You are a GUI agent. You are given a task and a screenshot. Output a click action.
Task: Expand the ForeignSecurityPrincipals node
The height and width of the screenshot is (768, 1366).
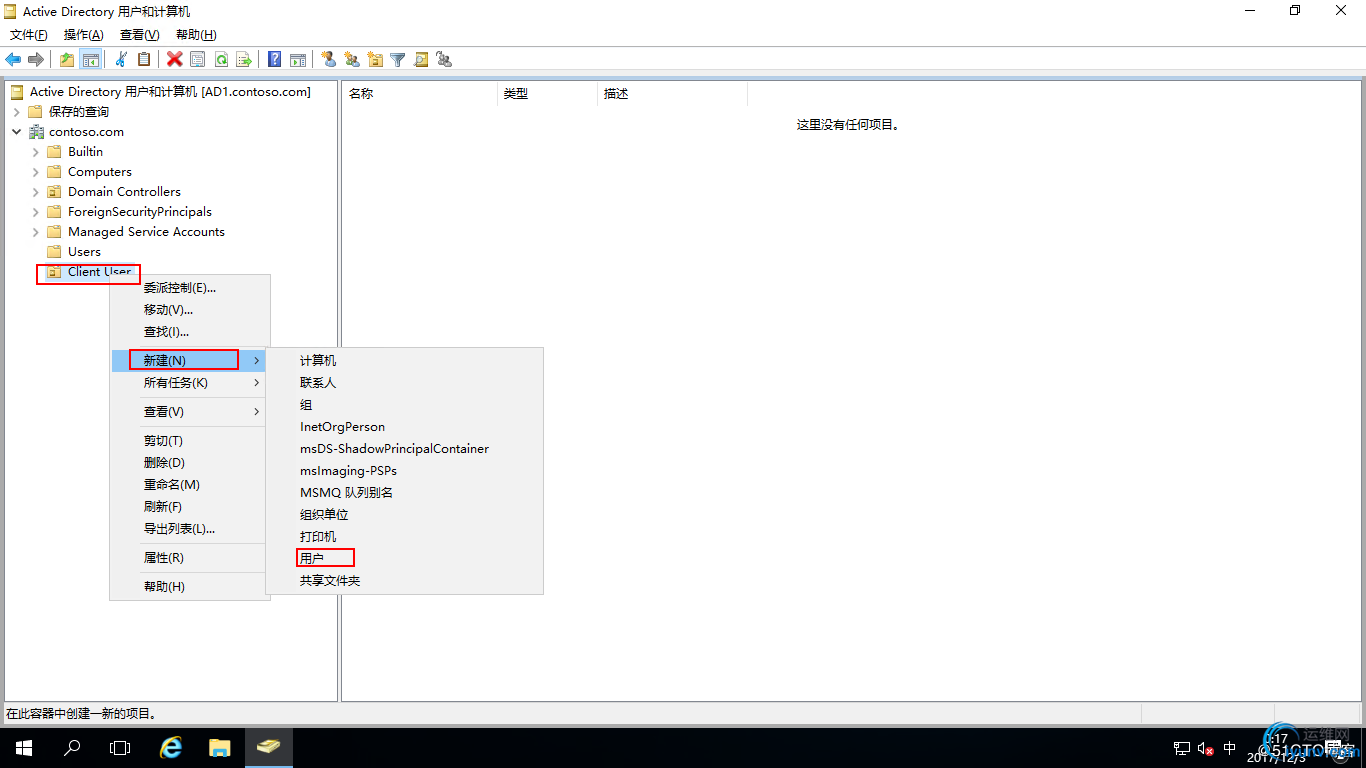click(x=36, y=212)
